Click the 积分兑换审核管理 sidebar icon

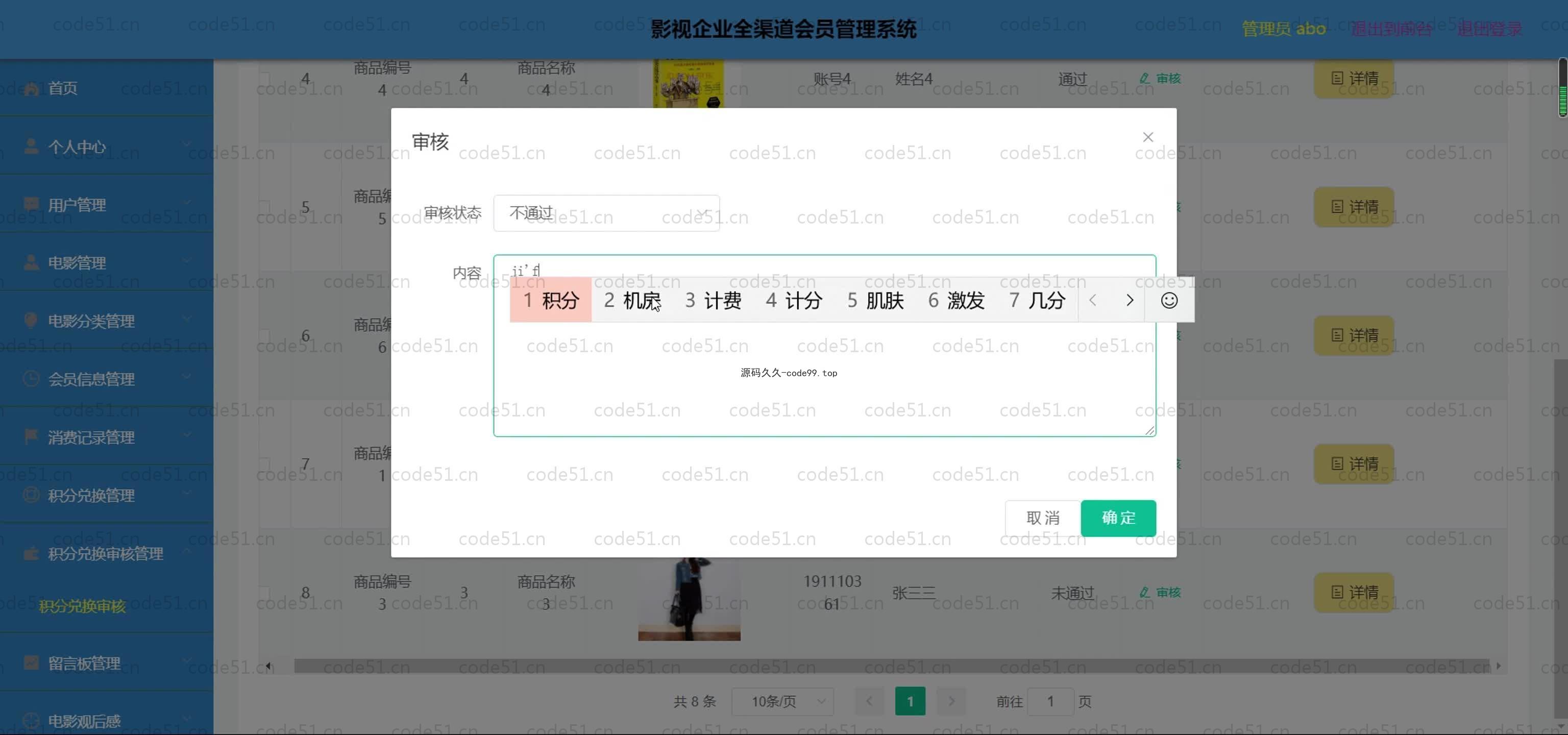click(x=31, y=552)
